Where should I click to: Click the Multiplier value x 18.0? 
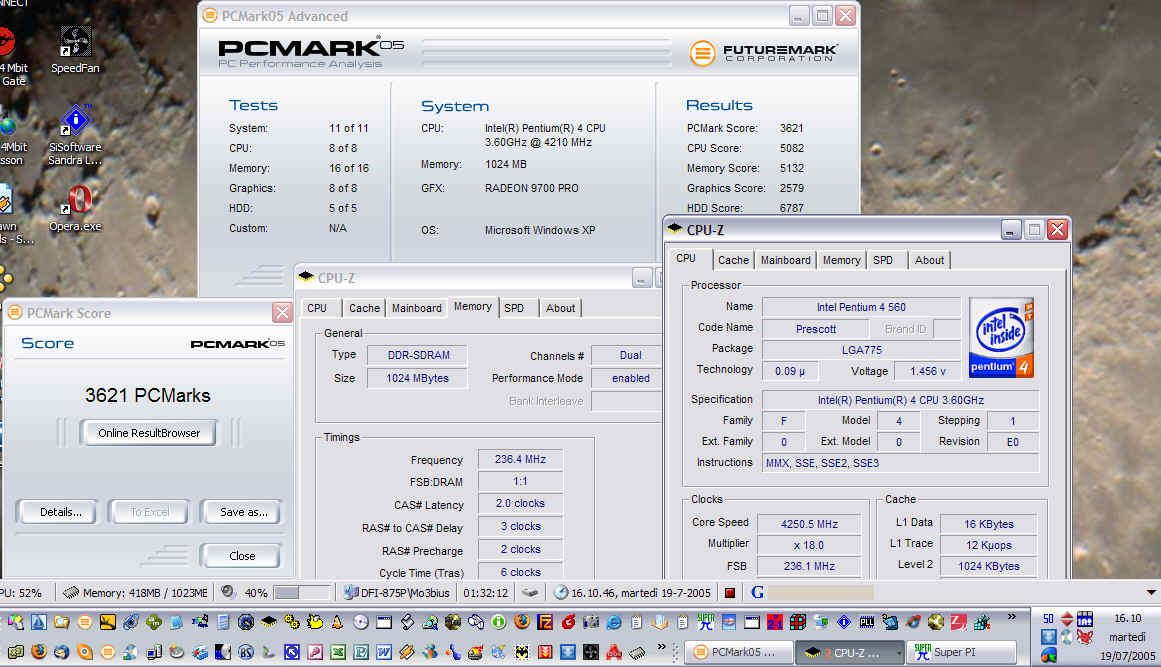809,545
